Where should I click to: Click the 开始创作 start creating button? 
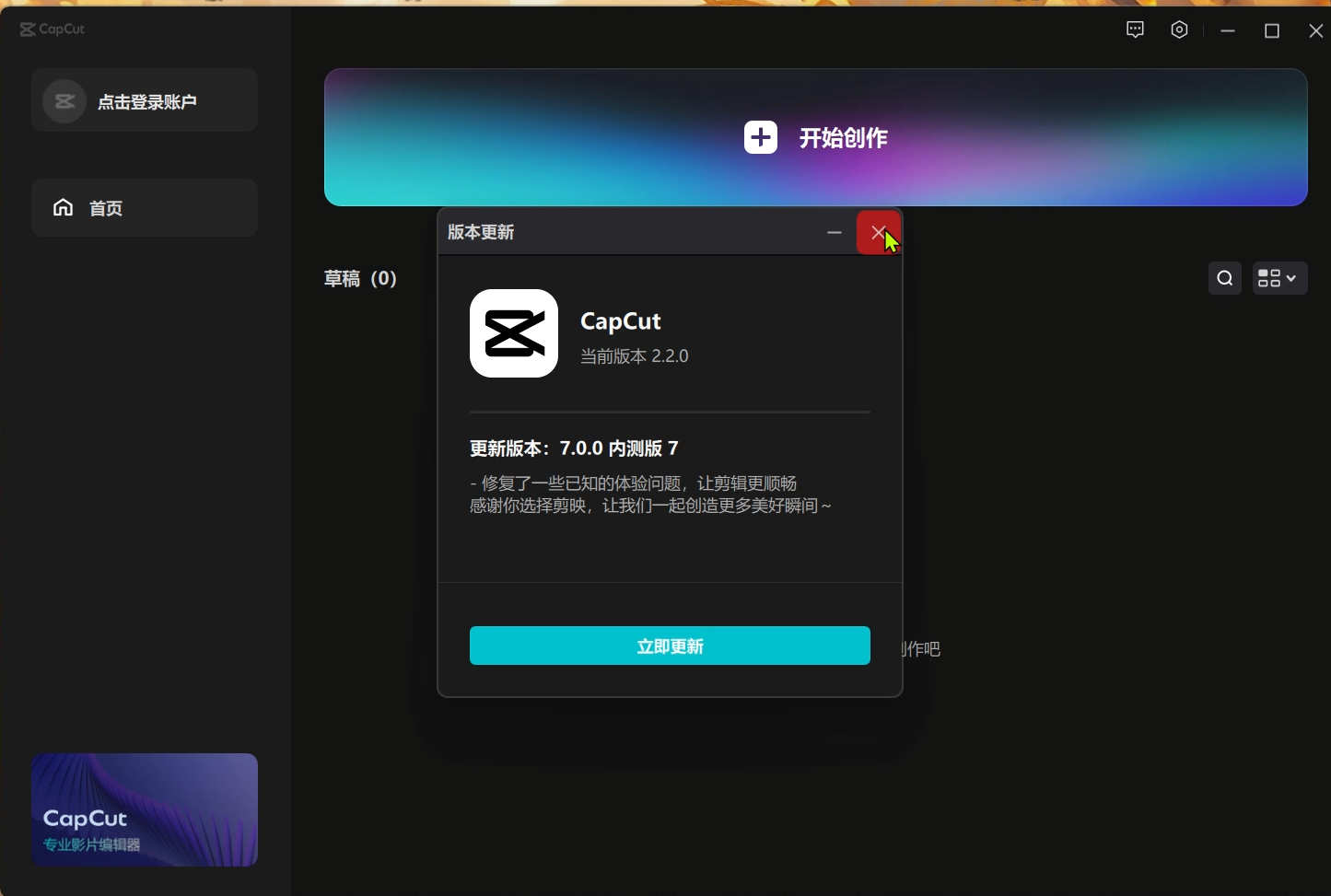[816, 137]
